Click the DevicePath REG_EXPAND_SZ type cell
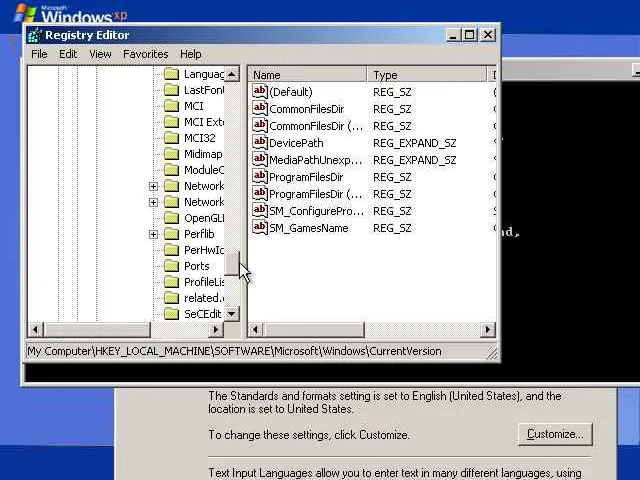 (x=415, y=143)
